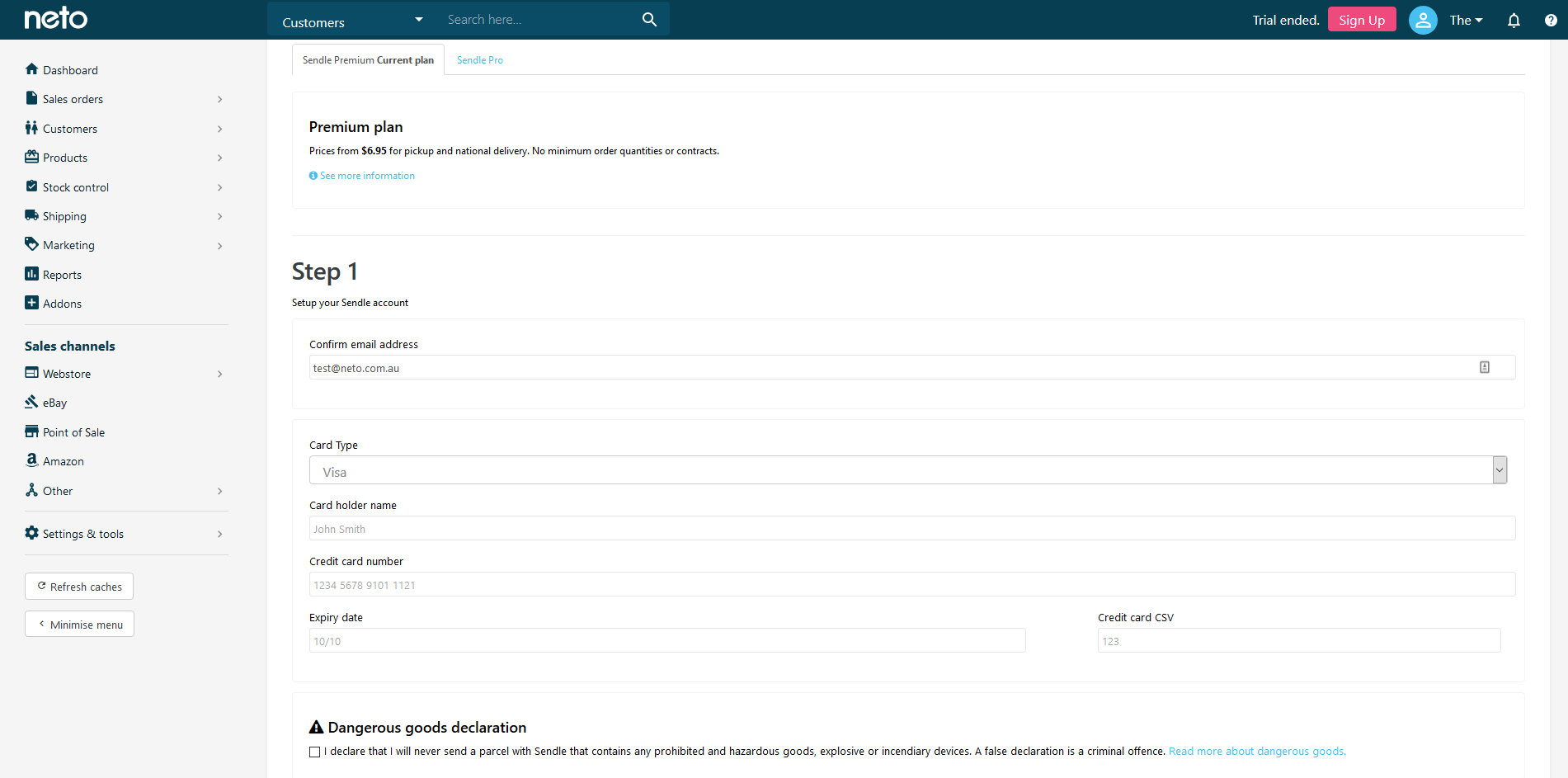Switch to the Sendle Pro tab
The height and width of the screenshot is (778, 1568).
click(480, 60)
